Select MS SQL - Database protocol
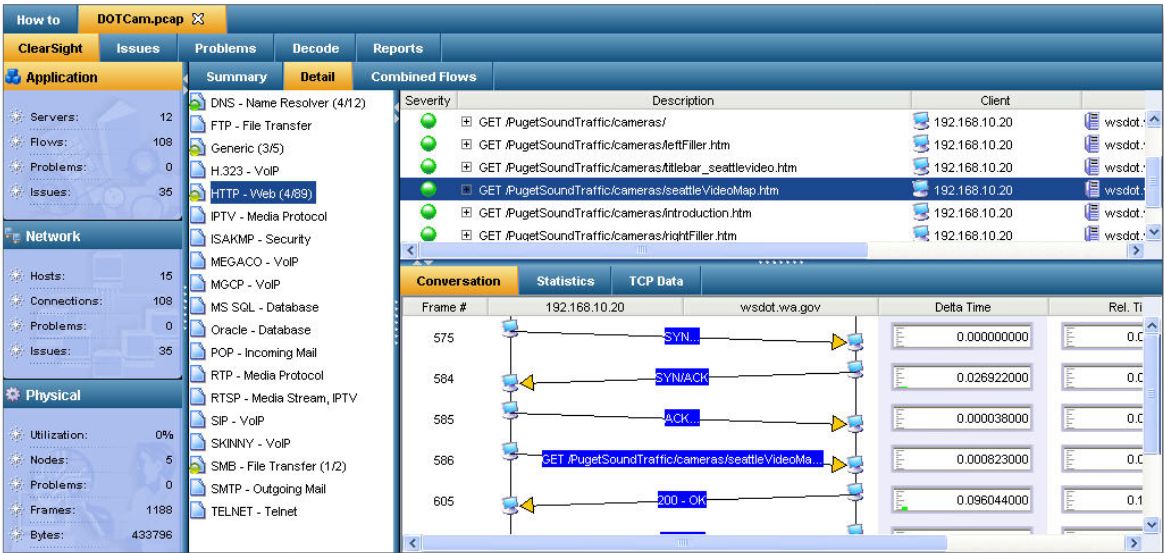The width and height of the screenshot is (1164, 553). pyautogui.click(x=264, y=307)
